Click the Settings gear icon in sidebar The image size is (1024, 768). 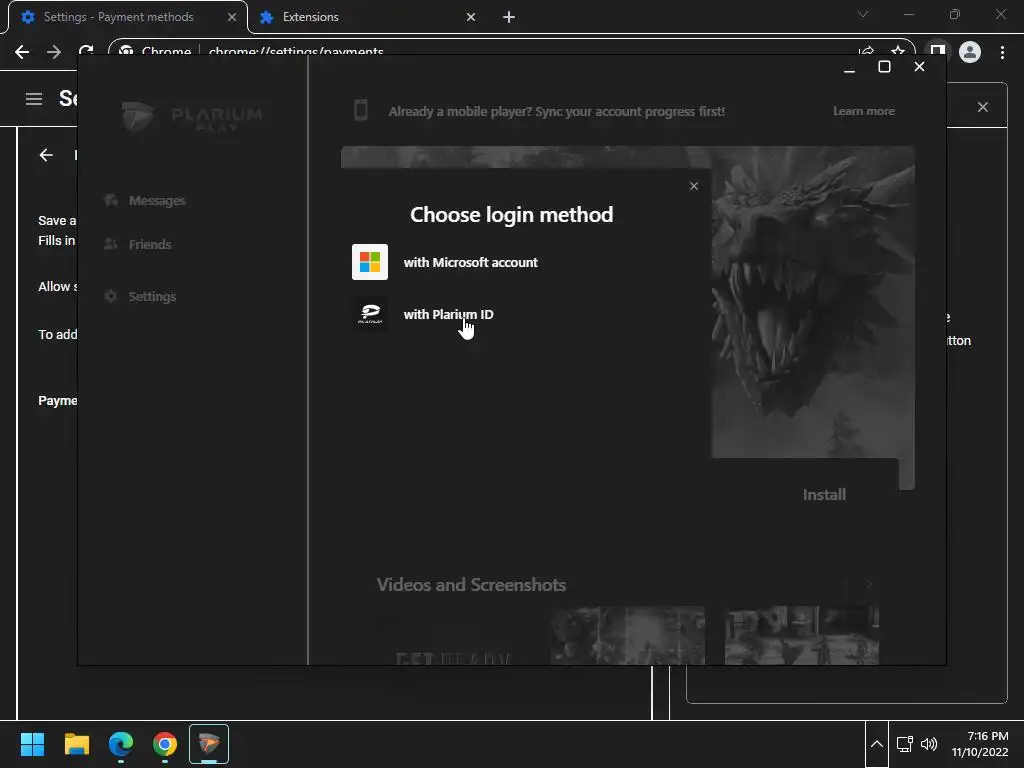111,296
